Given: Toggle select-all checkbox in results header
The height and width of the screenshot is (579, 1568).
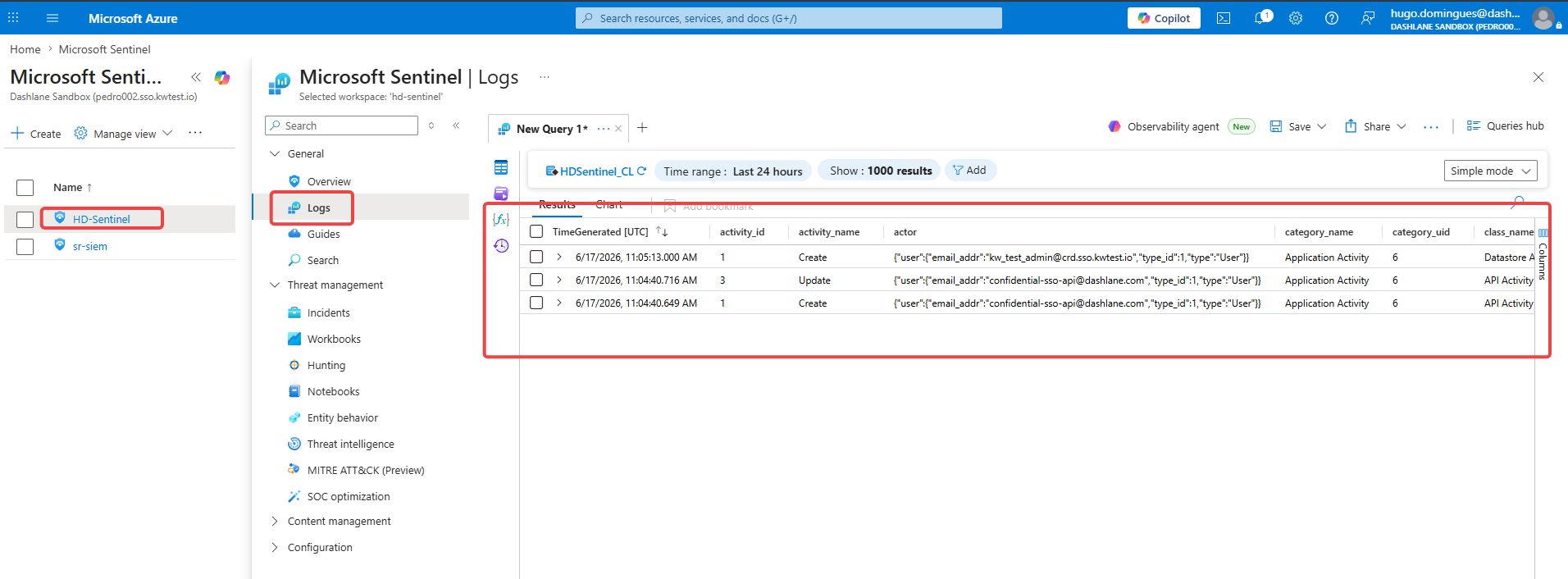Looking at the screenshot, I should tap(536, 232).
